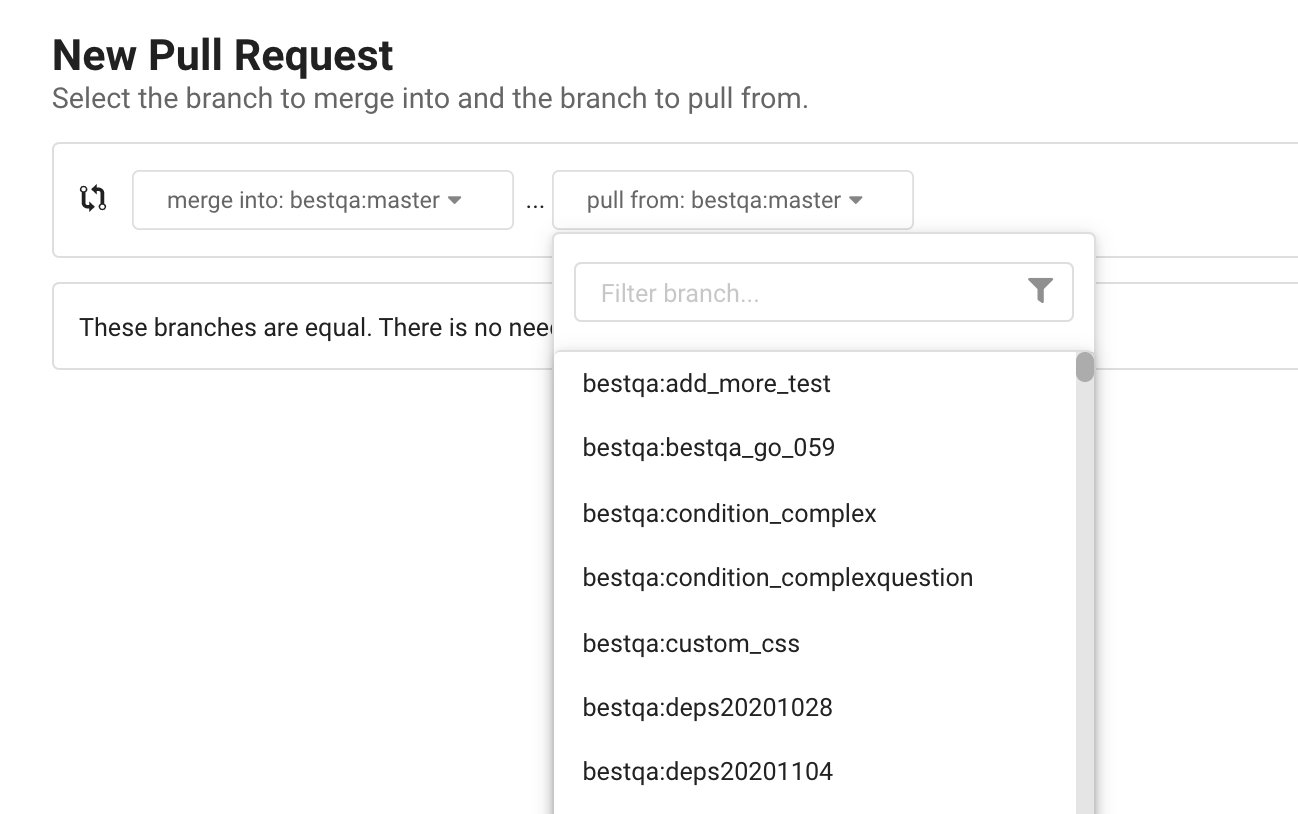Click the branch swap compare icon

[x=93, y=199]
